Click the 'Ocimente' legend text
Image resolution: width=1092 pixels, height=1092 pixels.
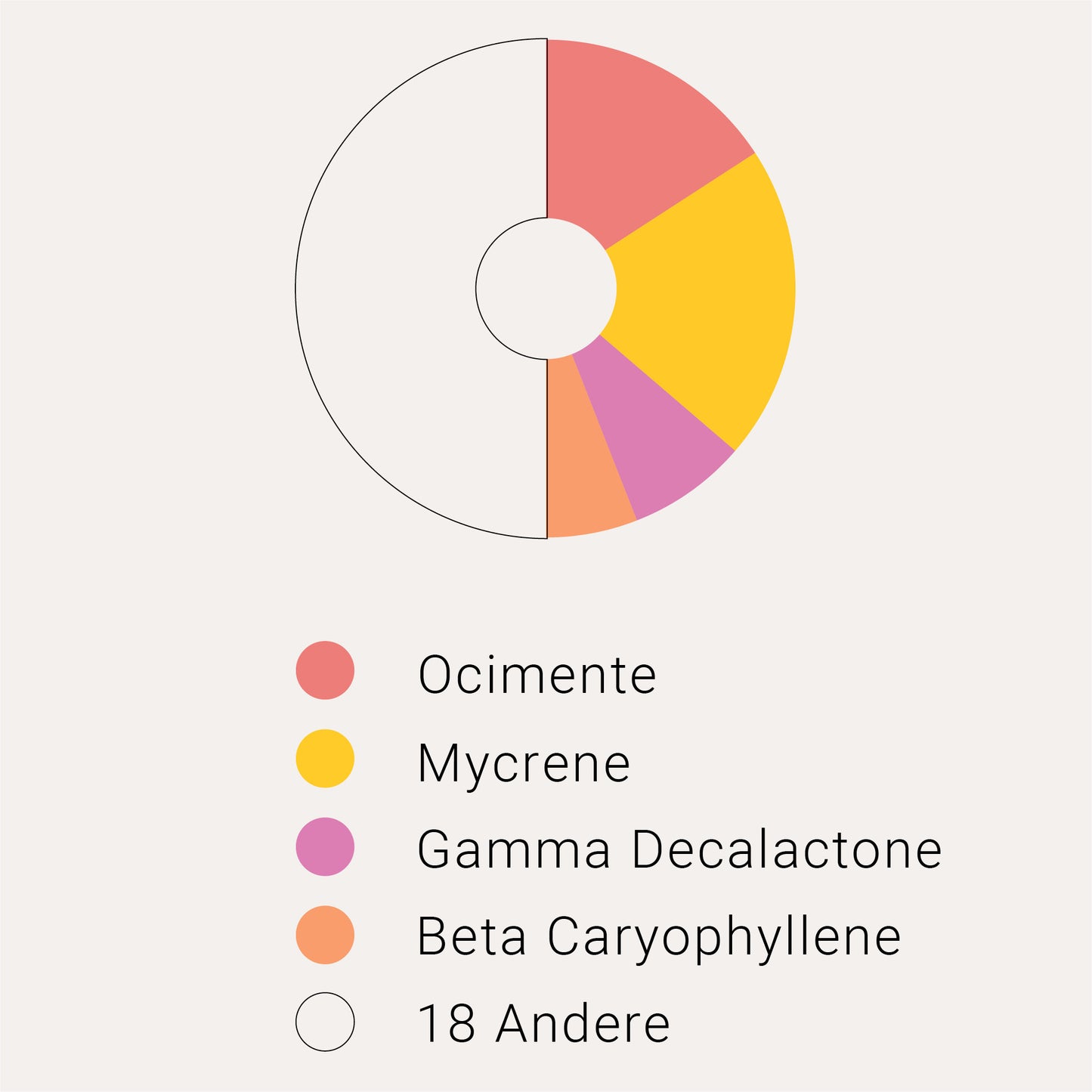(x=537, y=674)
